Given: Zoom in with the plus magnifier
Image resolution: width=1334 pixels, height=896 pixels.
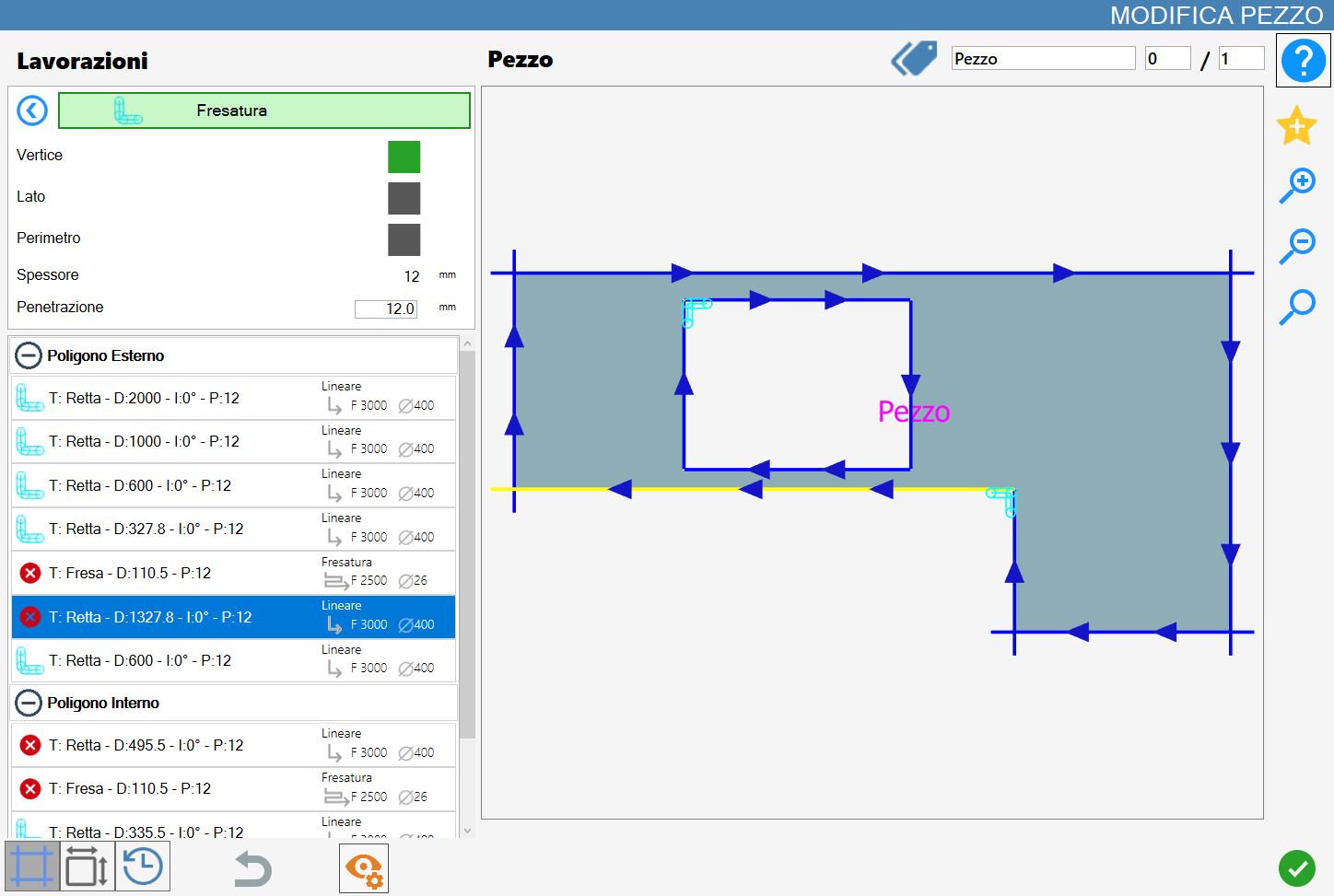Looking at the screenshot, I should (1297, 185).
